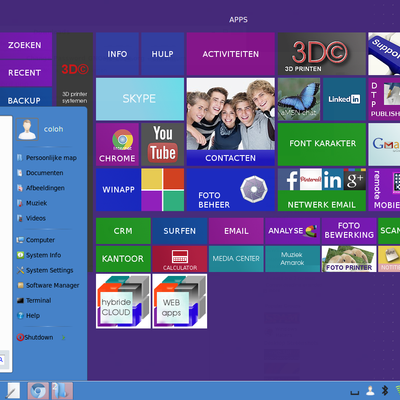Open the DTP Publish tile
The image size is (400, 400).
[x=384, y=99]
